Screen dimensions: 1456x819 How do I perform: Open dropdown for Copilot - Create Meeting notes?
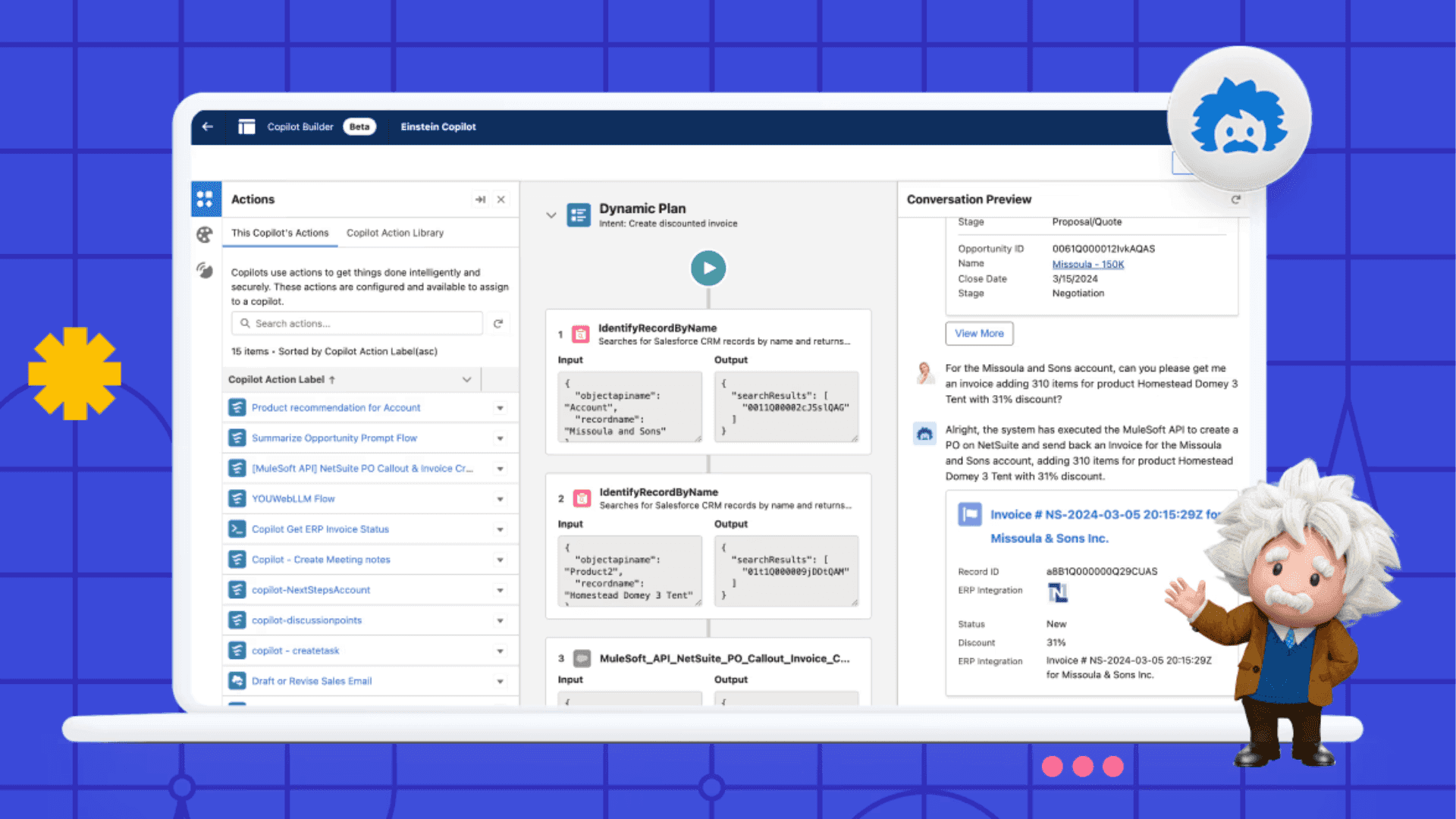500,560
